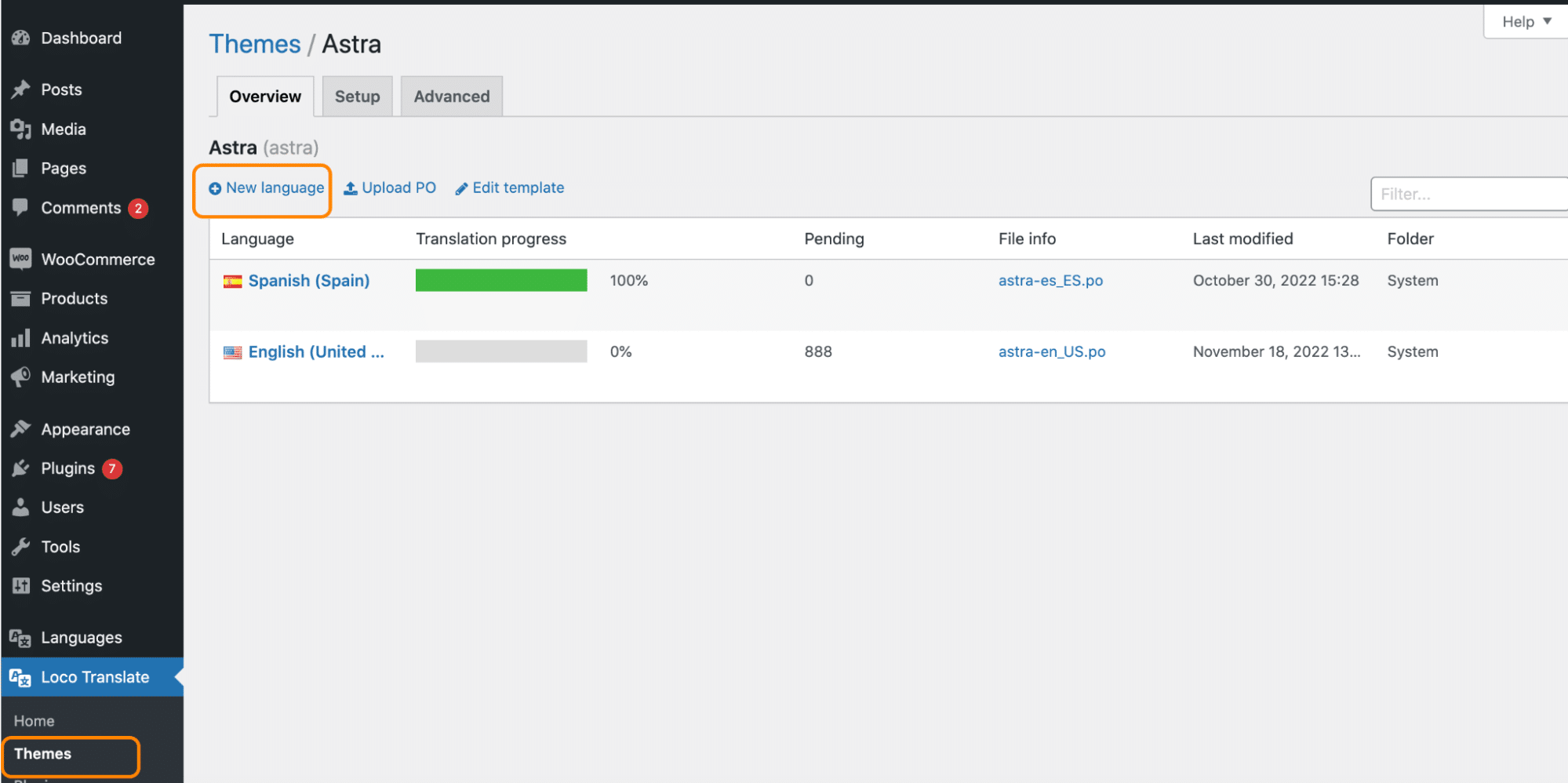
Task: Click the United States flag icon
Action: (x=233, y=352)
